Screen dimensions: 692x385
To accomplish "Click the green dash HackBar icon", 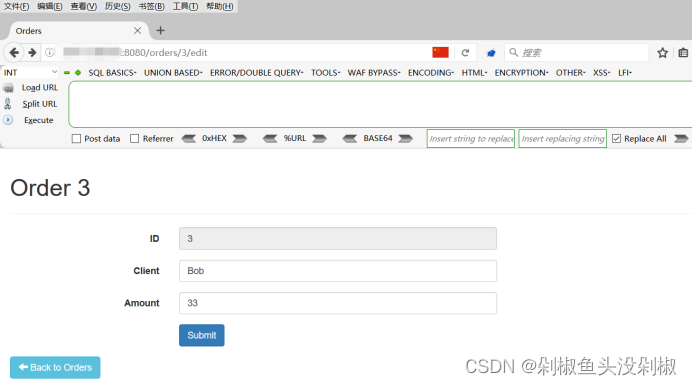I will pos(67,72).
